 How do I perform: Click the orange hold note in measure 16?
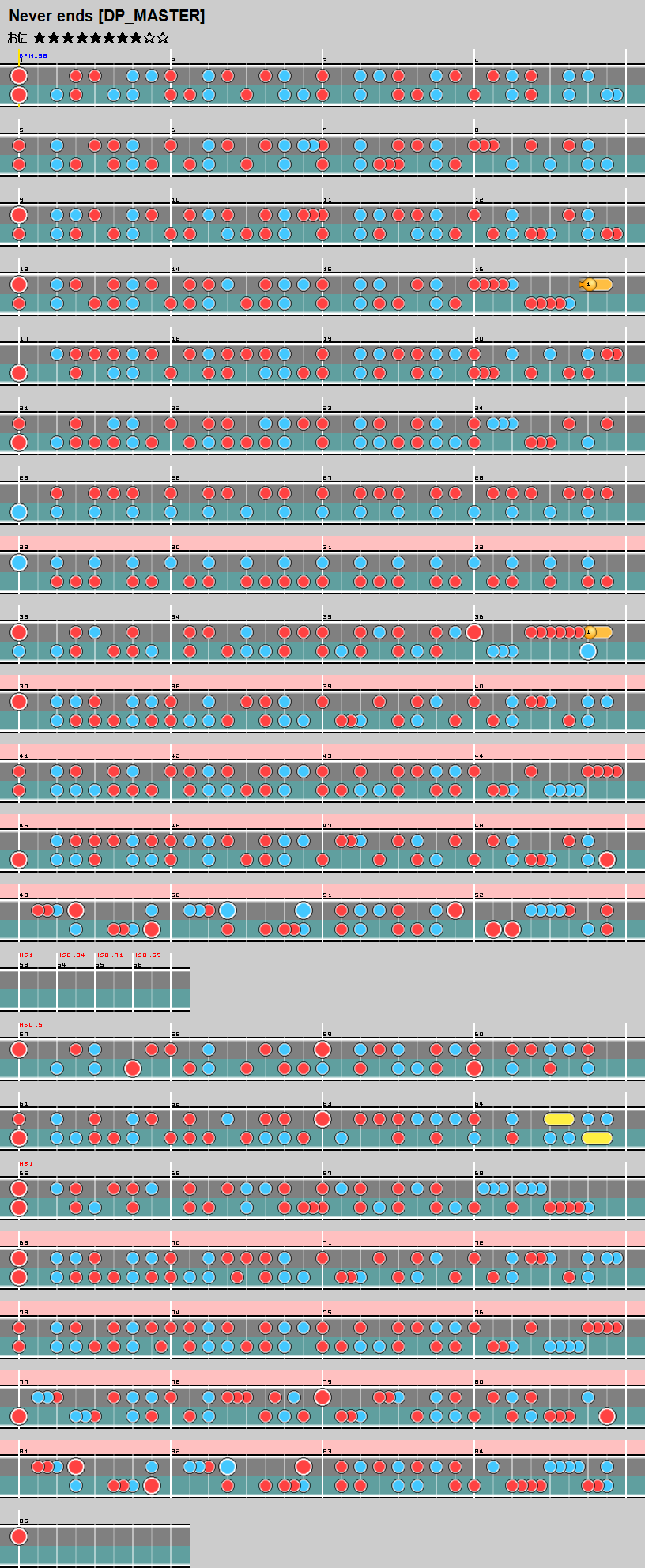point(596,285)
